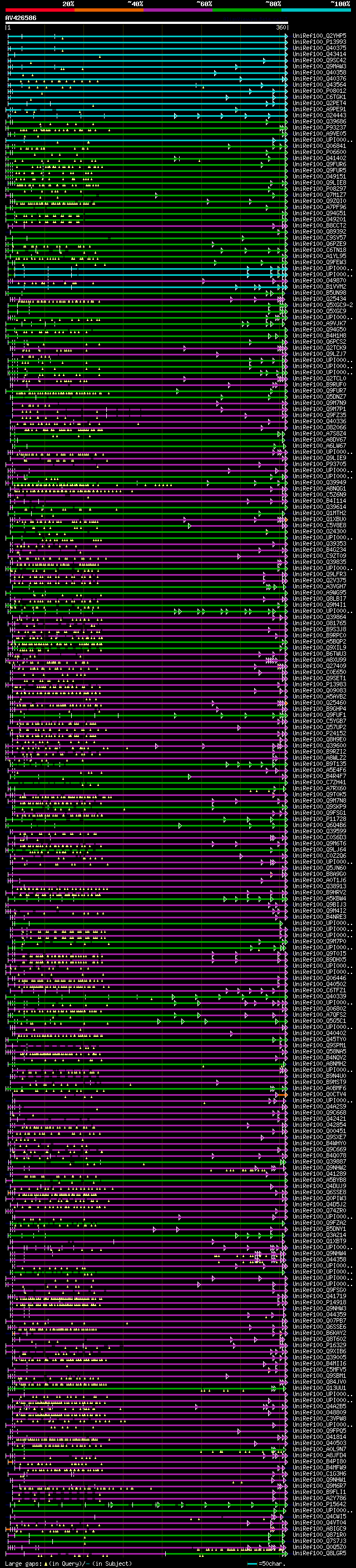This screenshot has width=356, height=1568.
Task: Select hit label UniRef100_C6TGK1
Action: click(319, 97)
